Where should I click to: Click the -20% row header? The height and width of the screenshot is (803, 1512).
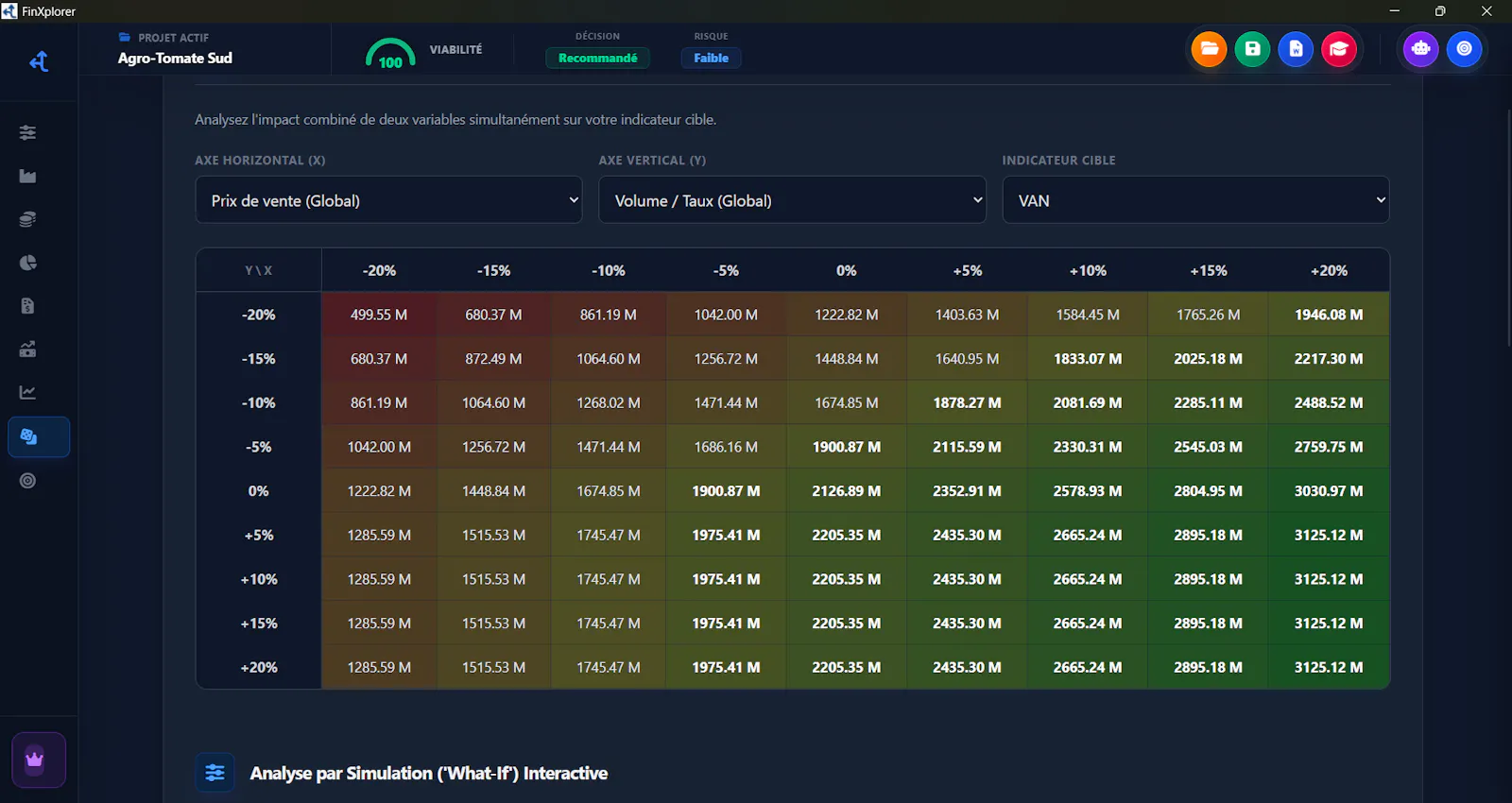(x=258, y=315)
